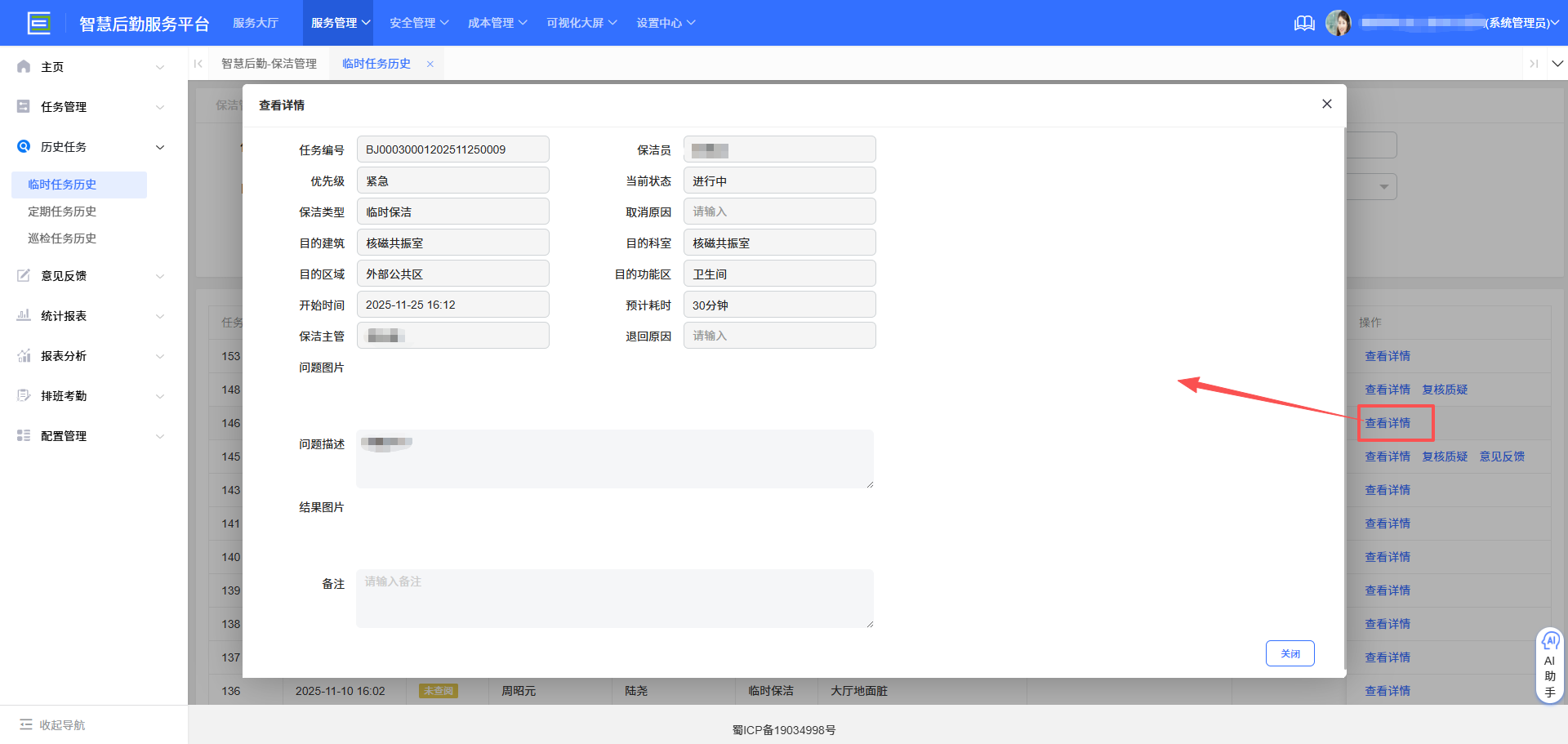
Task: Open the 任务管理 sidebar icon
Action: click(x=23, y=106)
